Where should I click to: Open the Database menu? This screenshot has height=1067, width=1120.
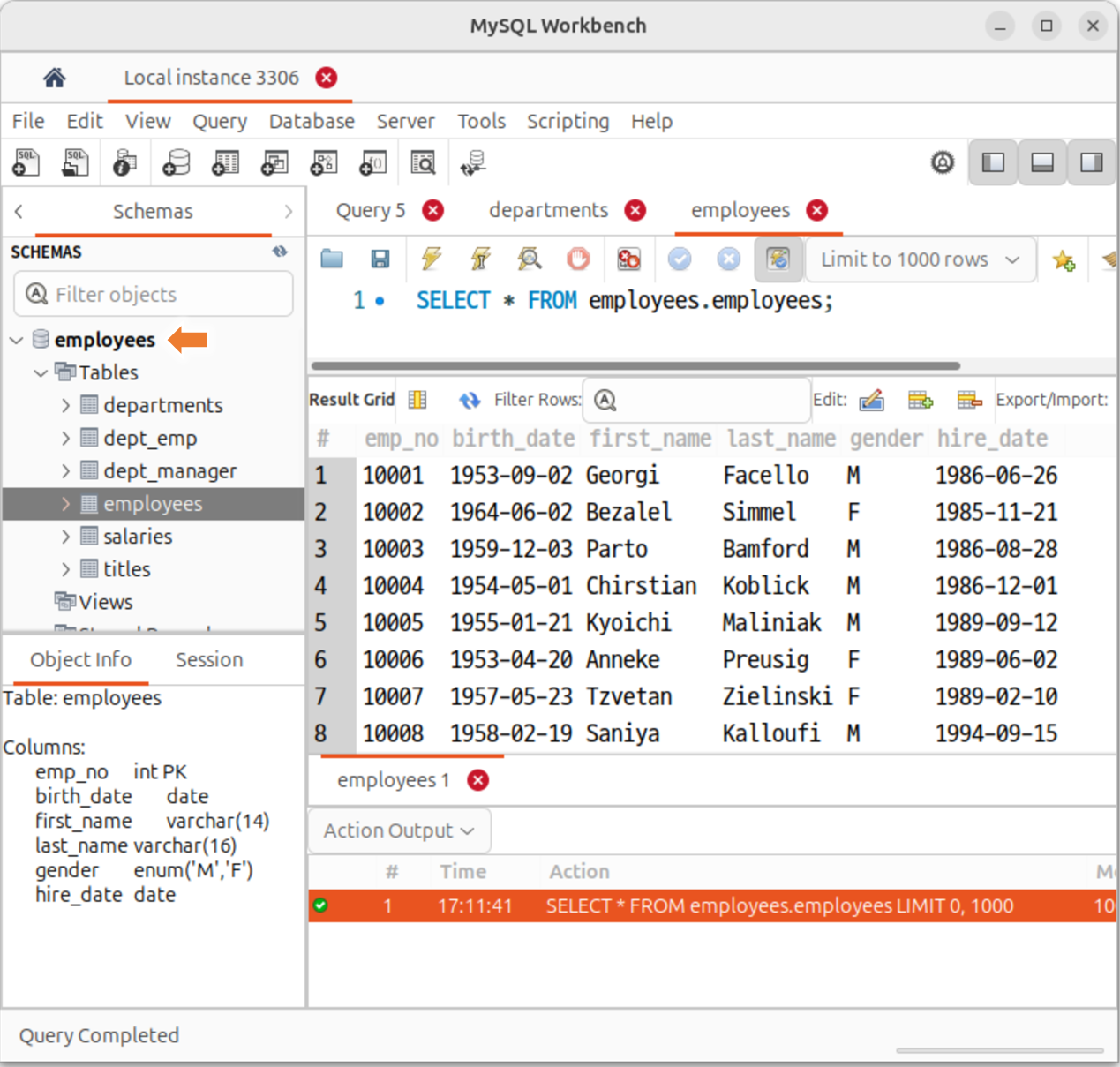tap(312, 121)
